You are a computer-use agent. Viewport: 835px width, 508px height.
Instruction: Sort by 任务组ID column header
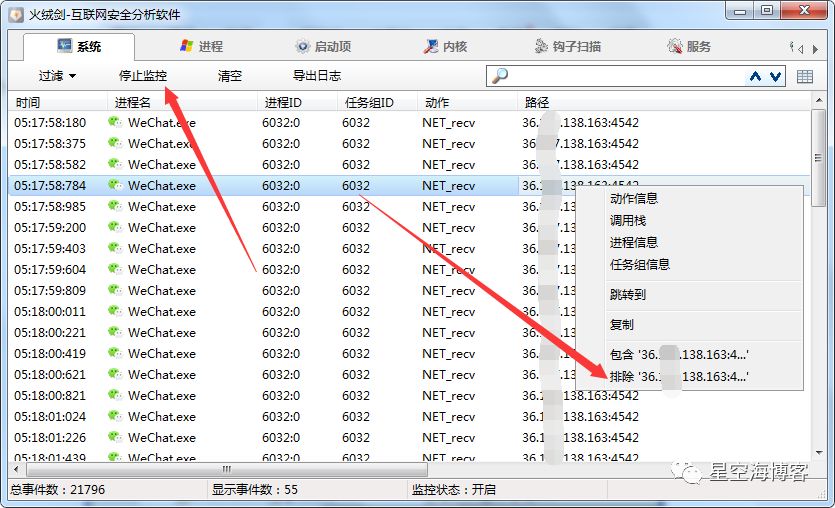(377, 102)
